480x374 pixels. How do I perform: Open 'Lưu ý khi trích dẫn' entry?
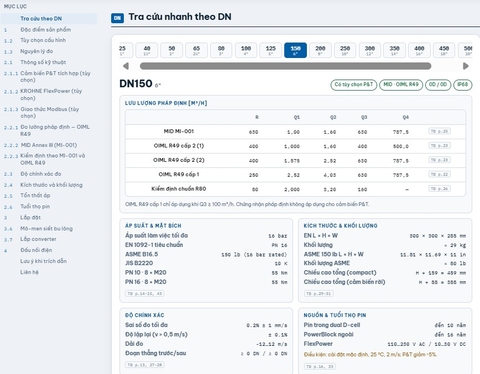tap(43, 261)
